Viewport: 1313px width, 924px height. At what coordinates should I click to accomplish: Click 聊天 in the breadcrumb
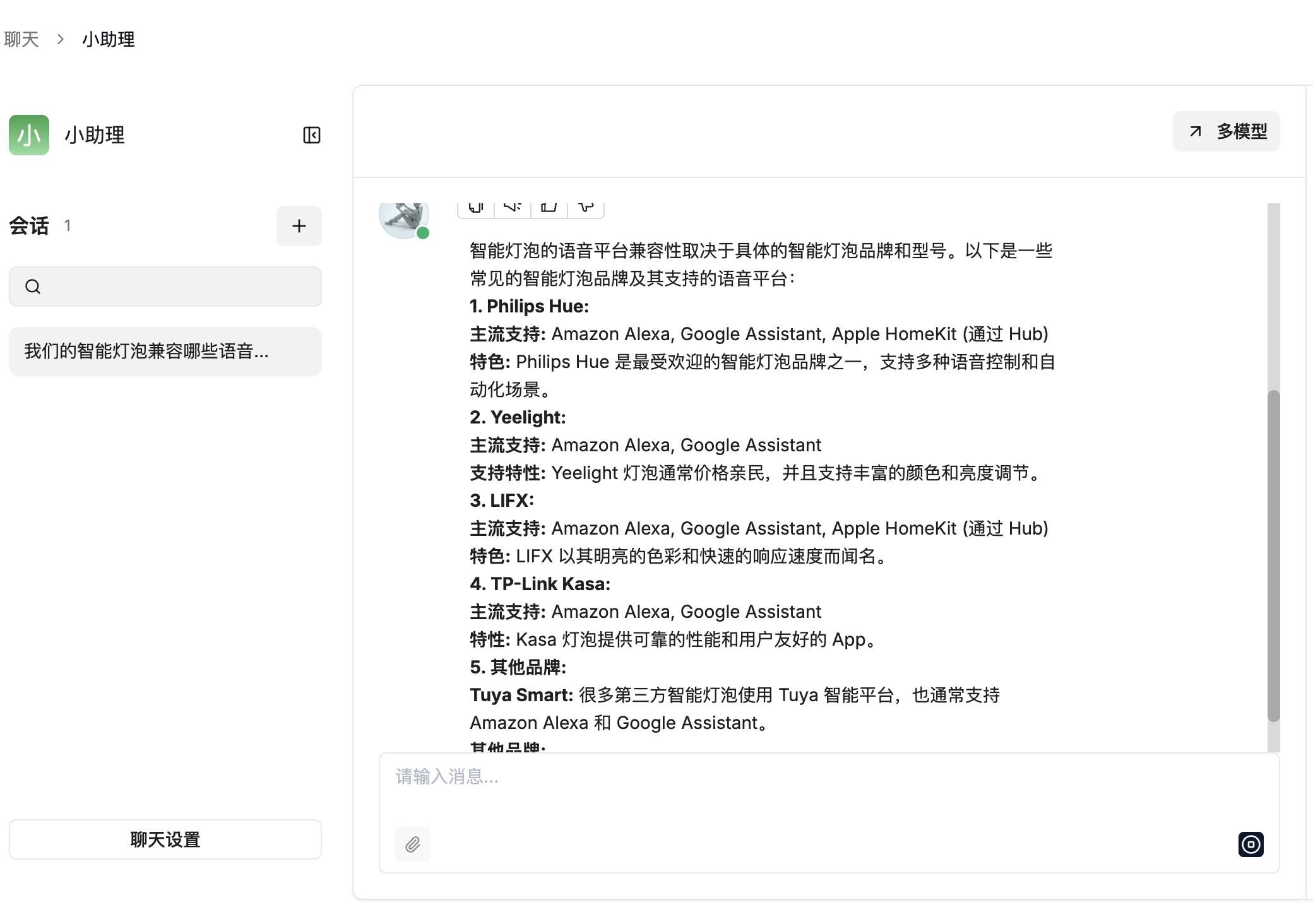point(21,39)
